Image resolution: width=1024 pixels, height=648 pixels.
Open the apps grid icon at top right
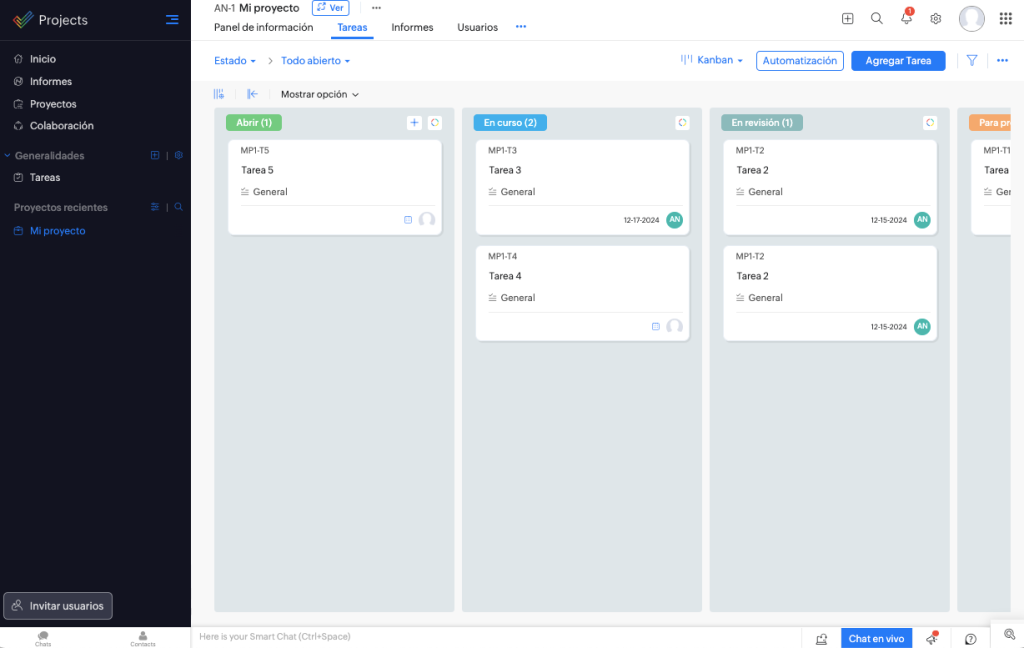click(1005, 18)
